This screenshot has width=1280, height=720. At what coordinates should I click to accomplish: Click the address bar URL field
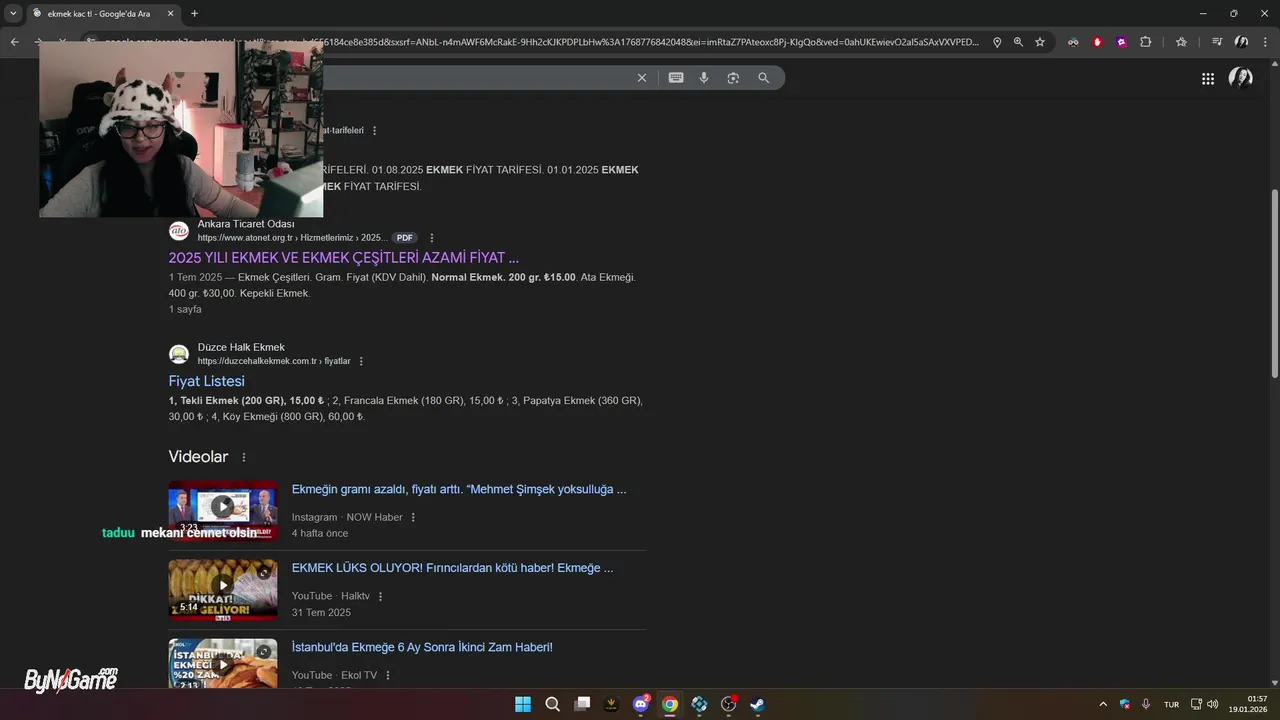point(540,42)
